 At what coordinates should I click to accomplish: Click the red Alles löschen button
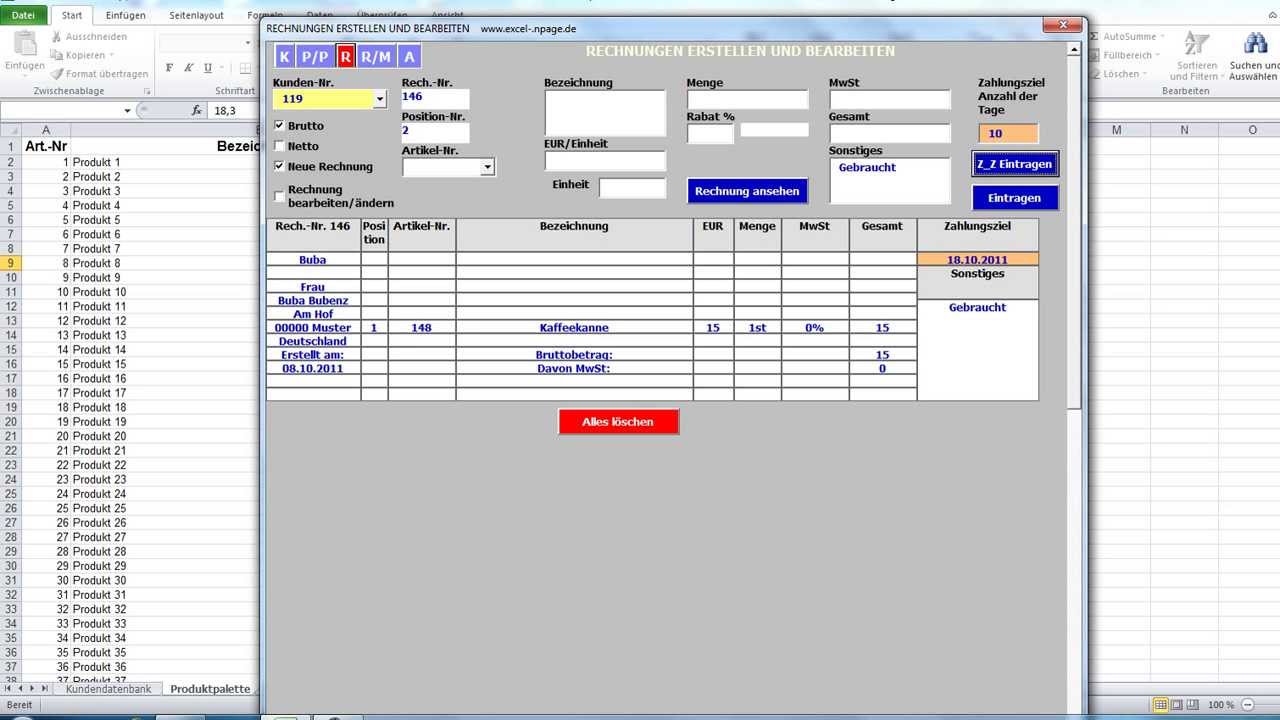click(618, 422)
